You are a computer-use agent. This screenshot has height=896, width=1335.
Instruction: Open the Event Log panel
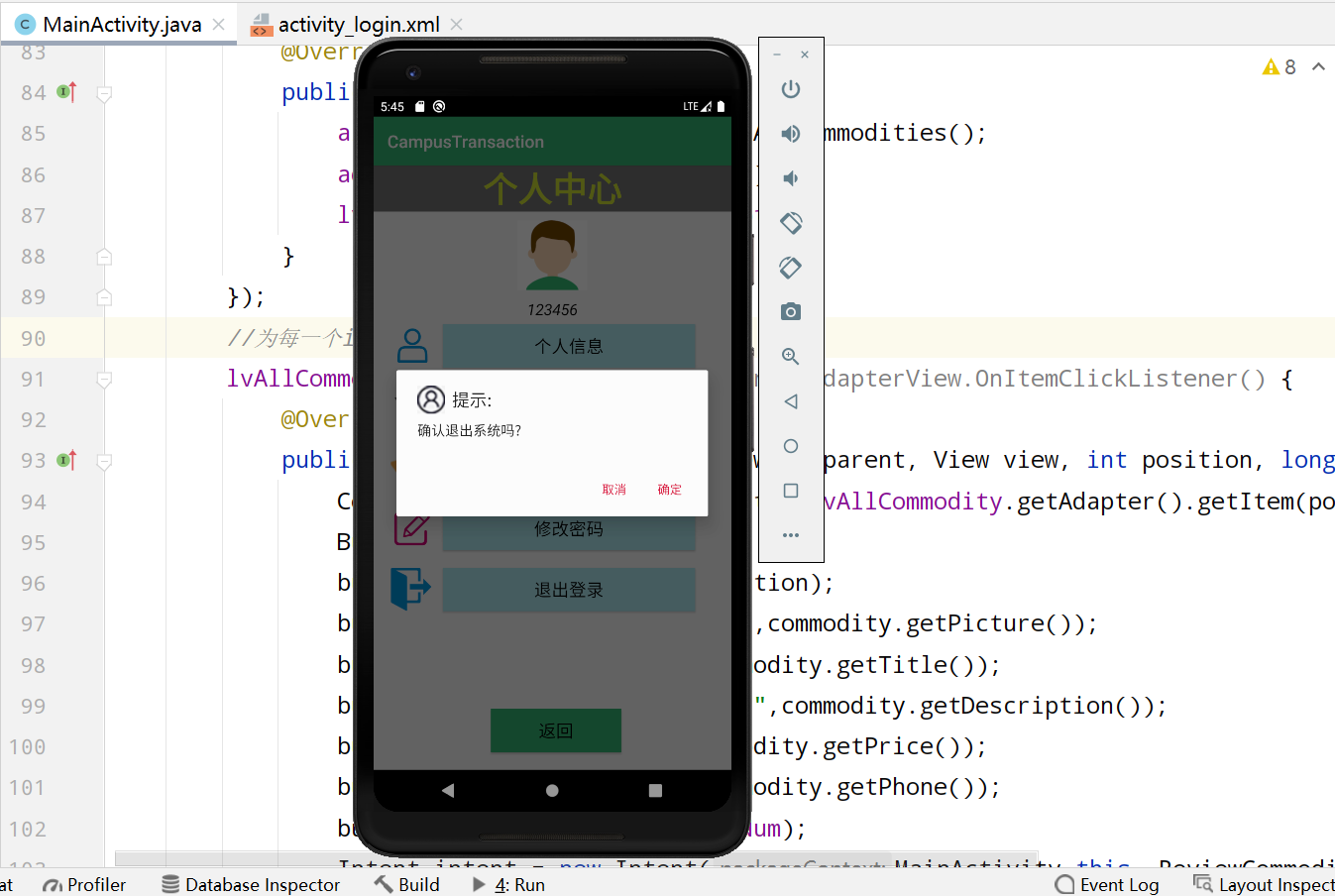pyautogui.click(x=1107, y=884)
